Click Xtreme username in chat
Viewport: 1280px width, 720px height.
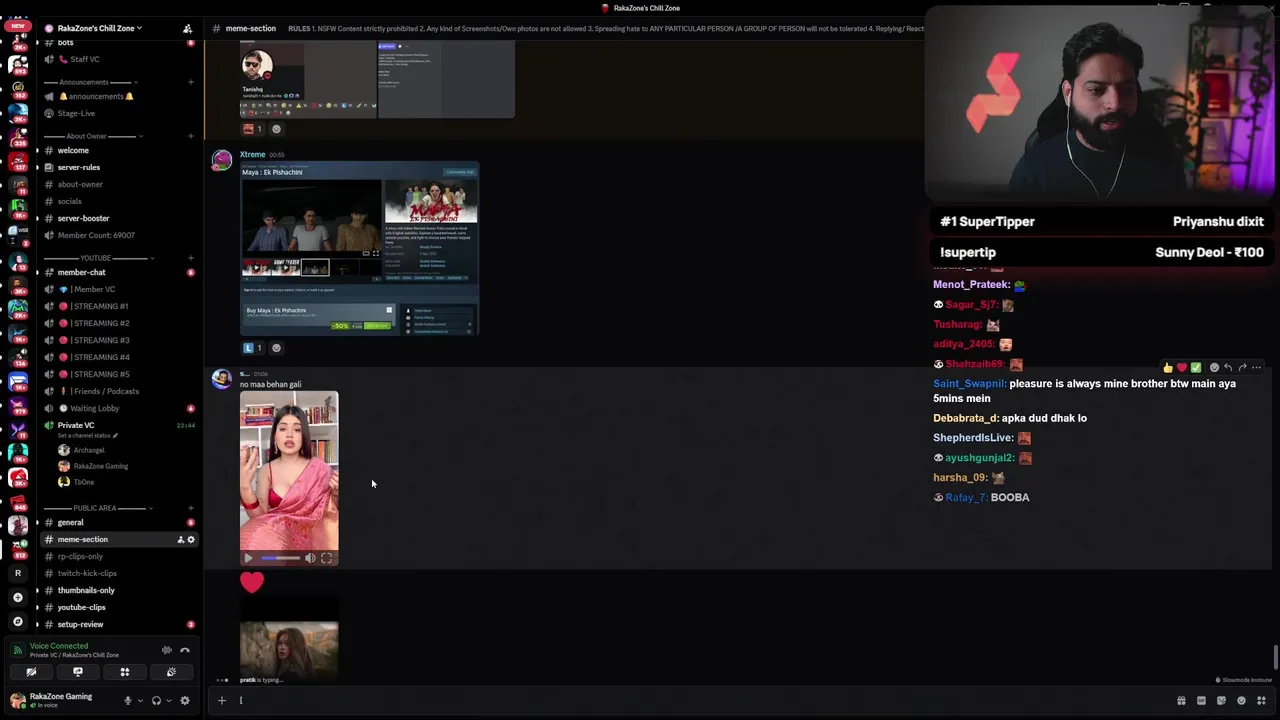[252, 155]
